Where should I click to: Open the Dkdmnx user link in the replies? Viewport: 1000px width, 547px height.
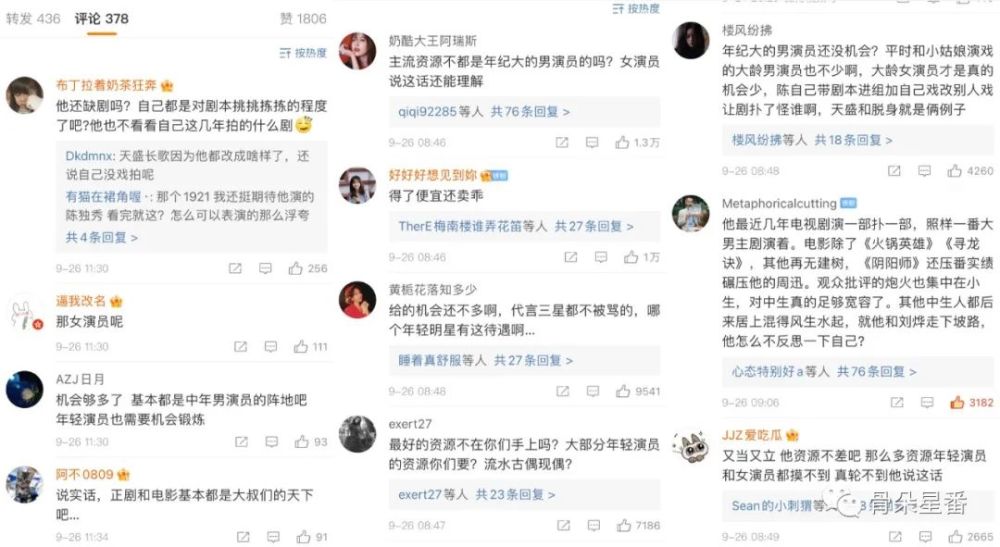(x=89, y=156)
